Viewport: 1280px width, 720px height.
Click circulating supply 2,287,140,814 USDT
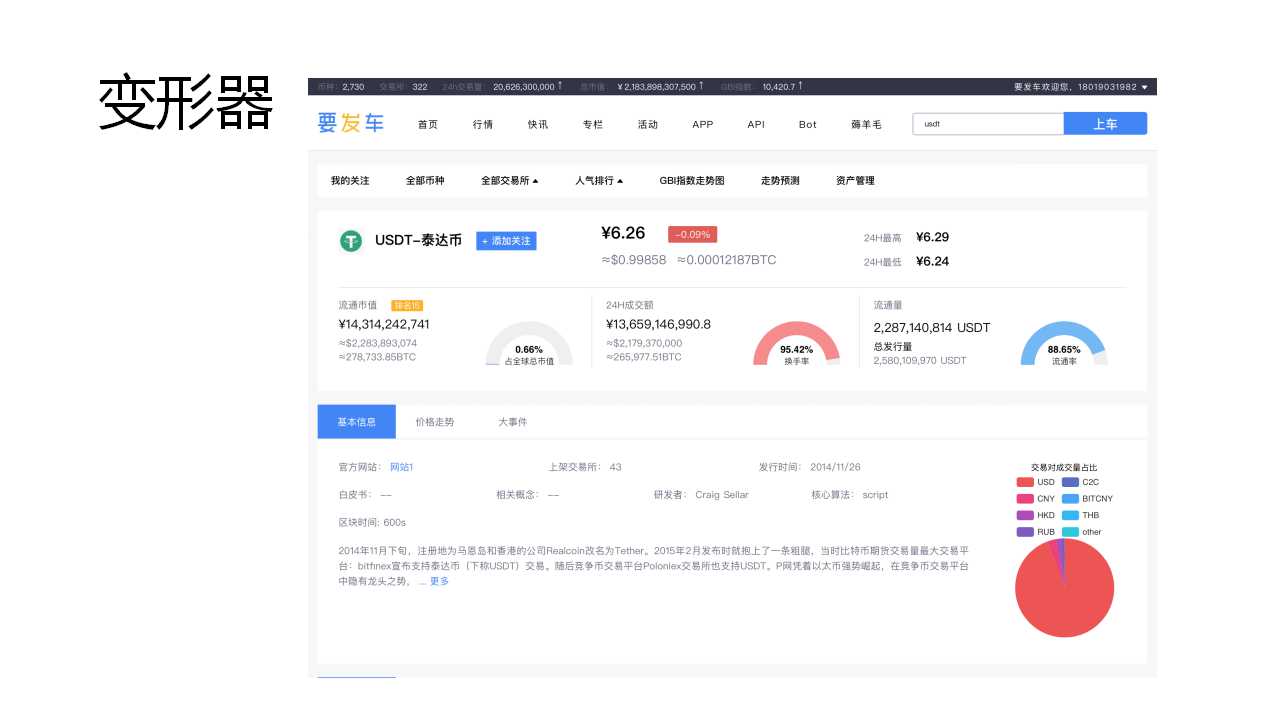[932, 327]
